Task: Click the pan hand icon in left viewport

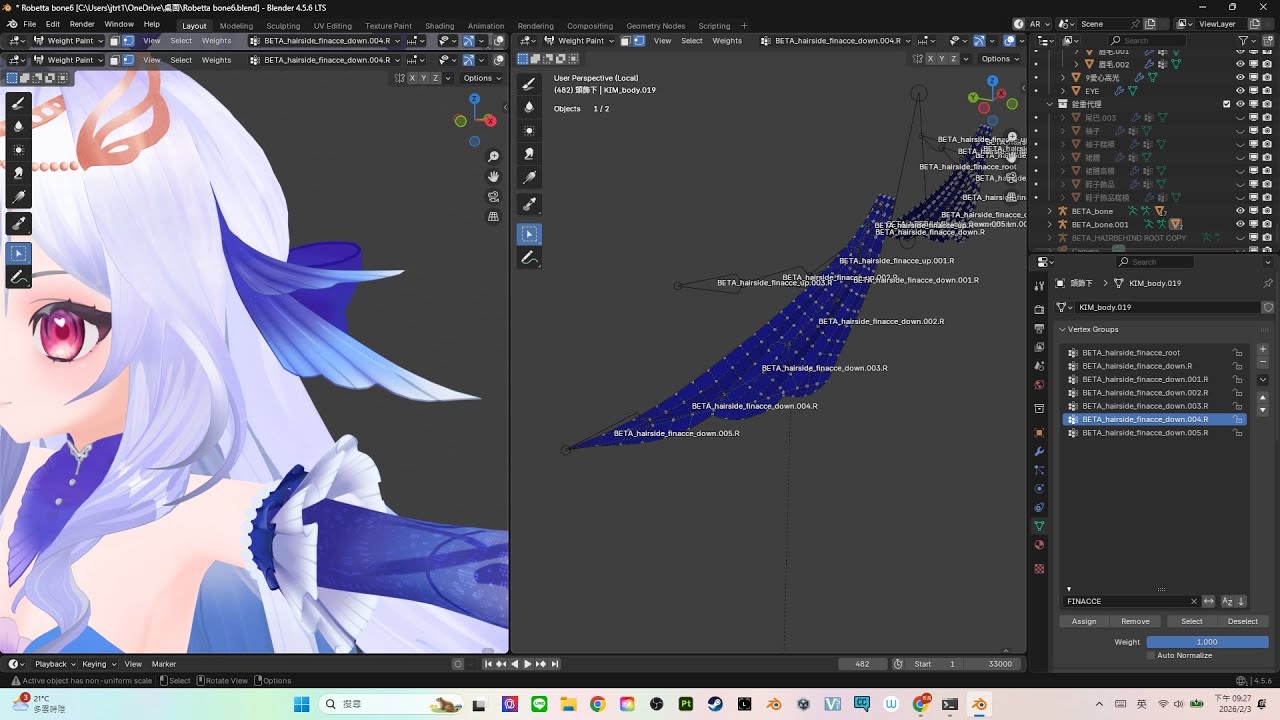Action: click(x=494, y=177)
